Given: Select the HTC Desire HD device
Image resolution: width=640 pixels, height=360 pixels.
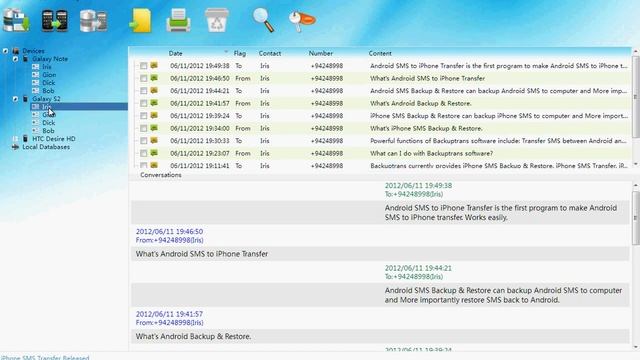Looking at the screenshot, I should click(53, 139).
